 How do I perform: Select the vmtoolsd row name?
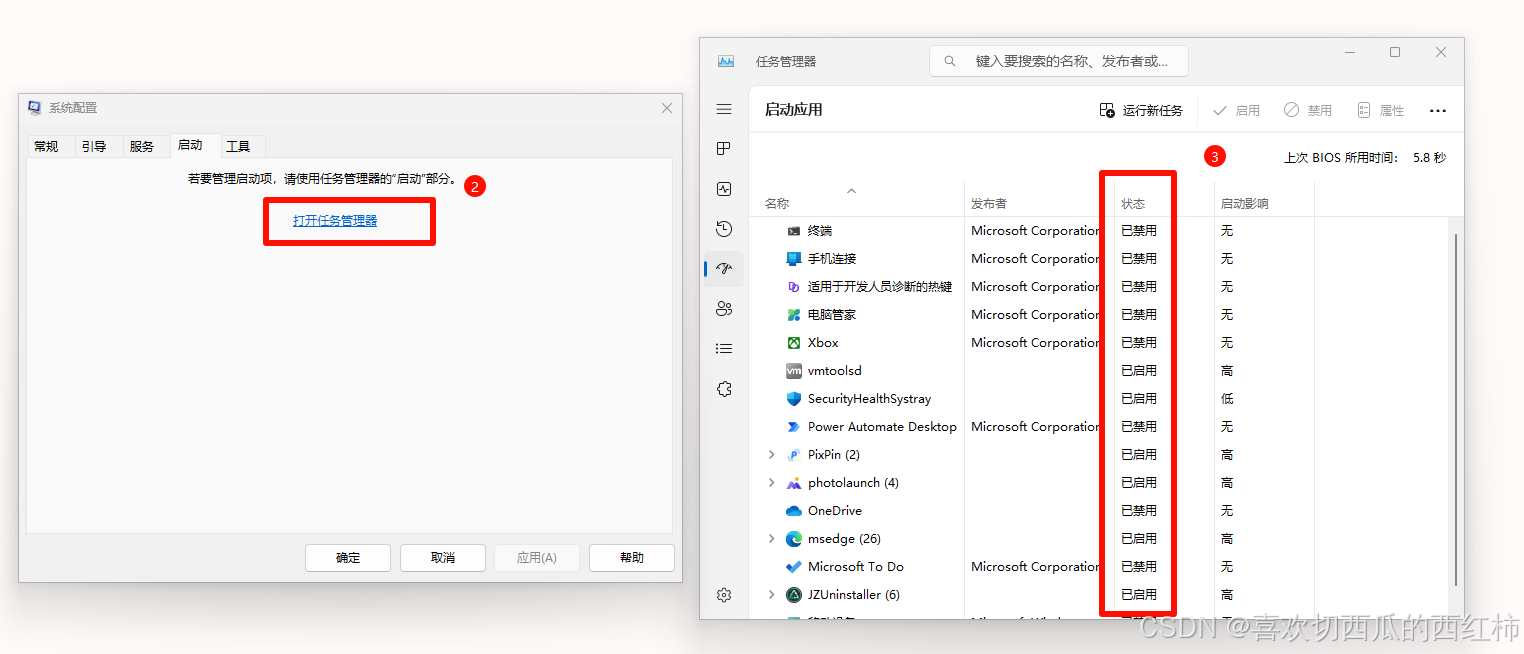point(835,371)
